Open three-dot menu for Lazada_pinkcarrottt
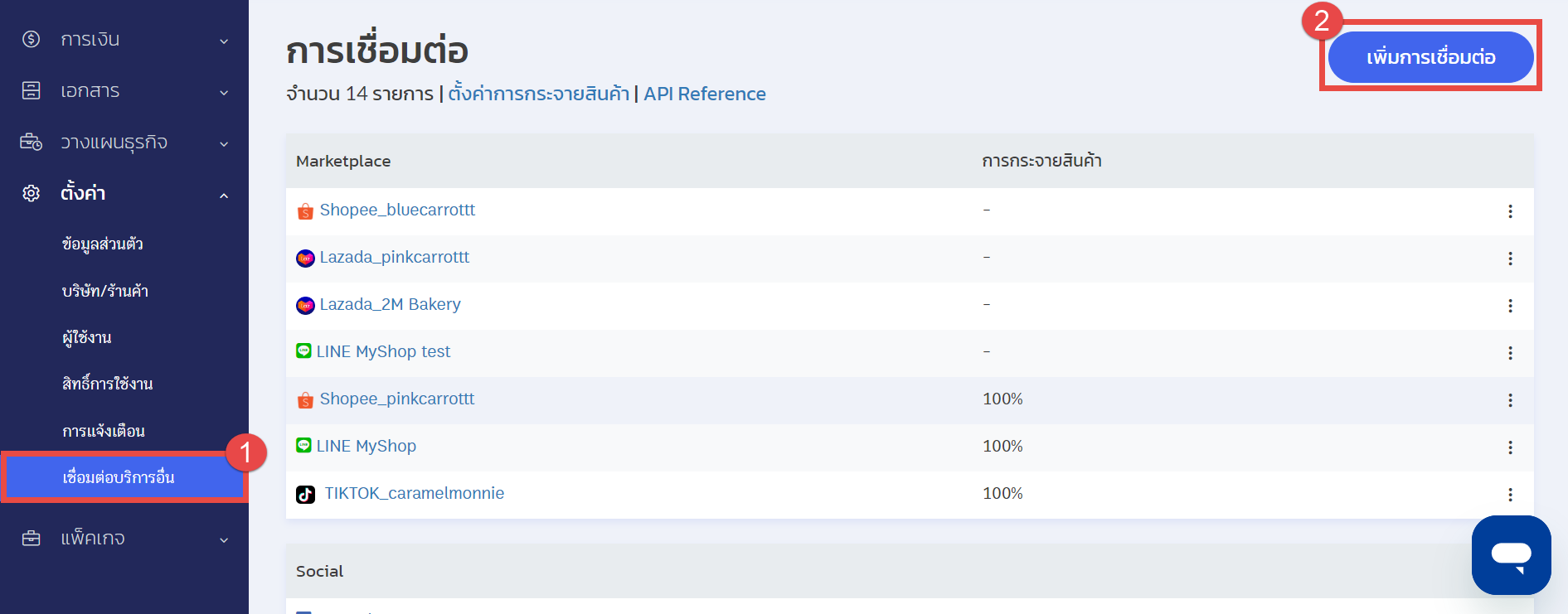Screen dimensions: 1568x614 click(x=1510, y=259)
